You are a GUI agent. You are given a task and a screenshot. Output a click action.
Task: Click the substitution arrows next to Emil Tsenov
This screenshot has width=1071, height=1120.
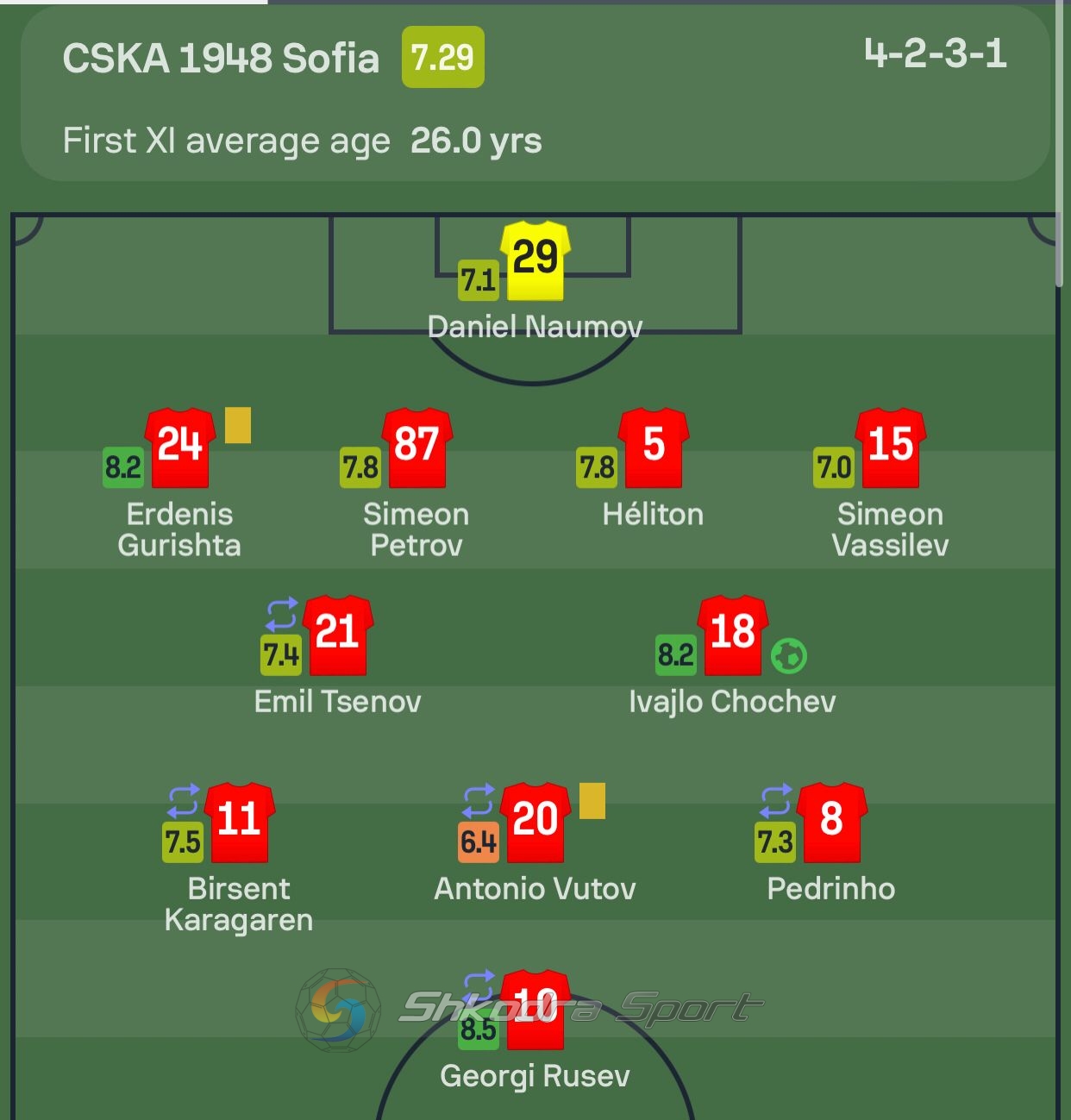[x=281, y=615]
